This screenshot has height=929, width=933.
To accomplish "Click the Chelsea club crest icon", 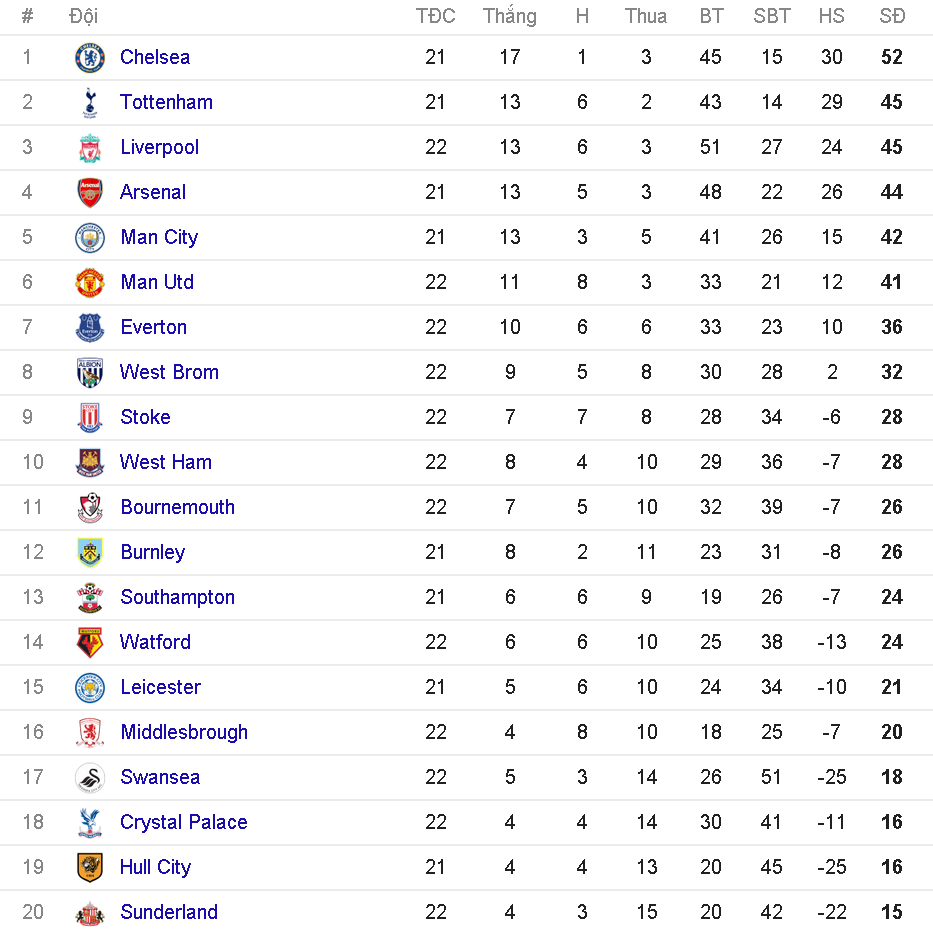I will [x=90, y=58].
